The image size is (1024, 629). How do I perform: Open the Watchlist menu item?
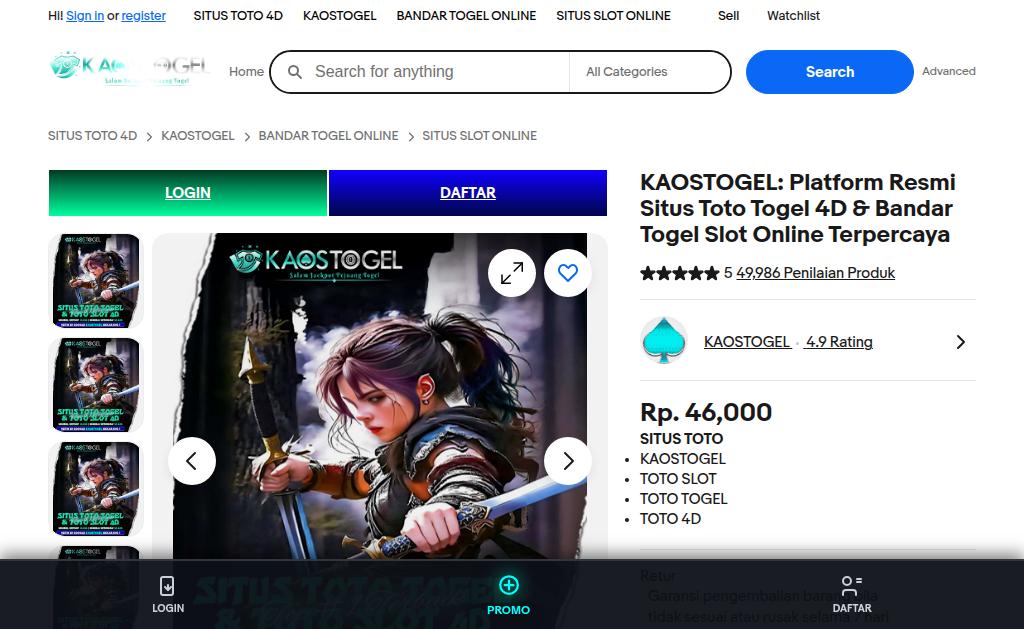793,16
